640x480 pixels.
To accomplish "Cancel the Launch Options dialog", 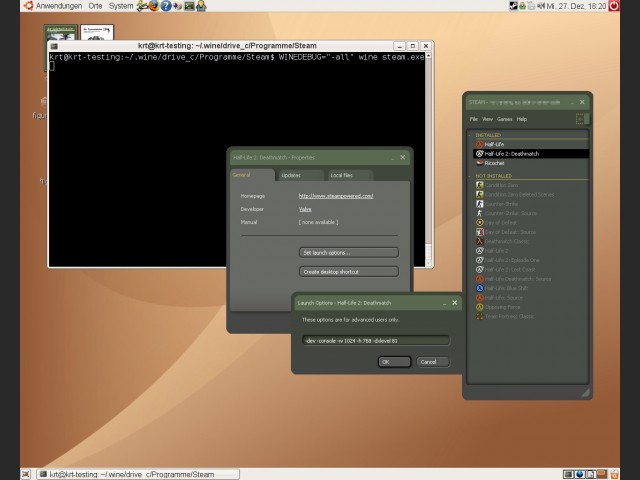I will (x=433, y=362).
